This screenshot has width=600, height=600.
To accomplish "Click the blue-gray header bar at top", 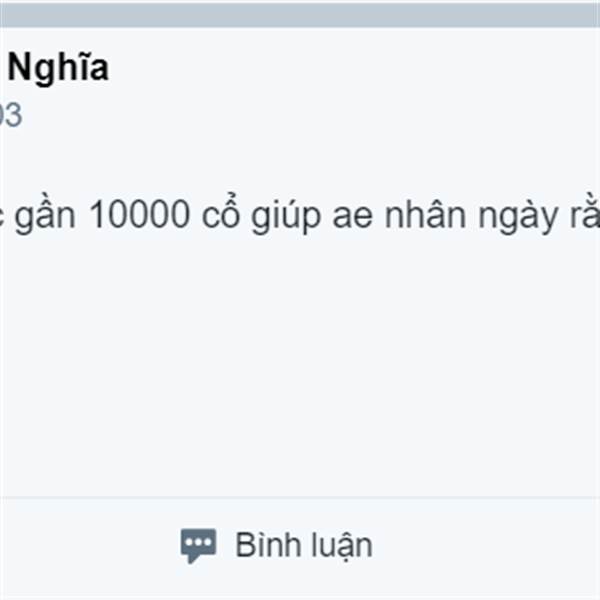I will click(x=300, y=14).
